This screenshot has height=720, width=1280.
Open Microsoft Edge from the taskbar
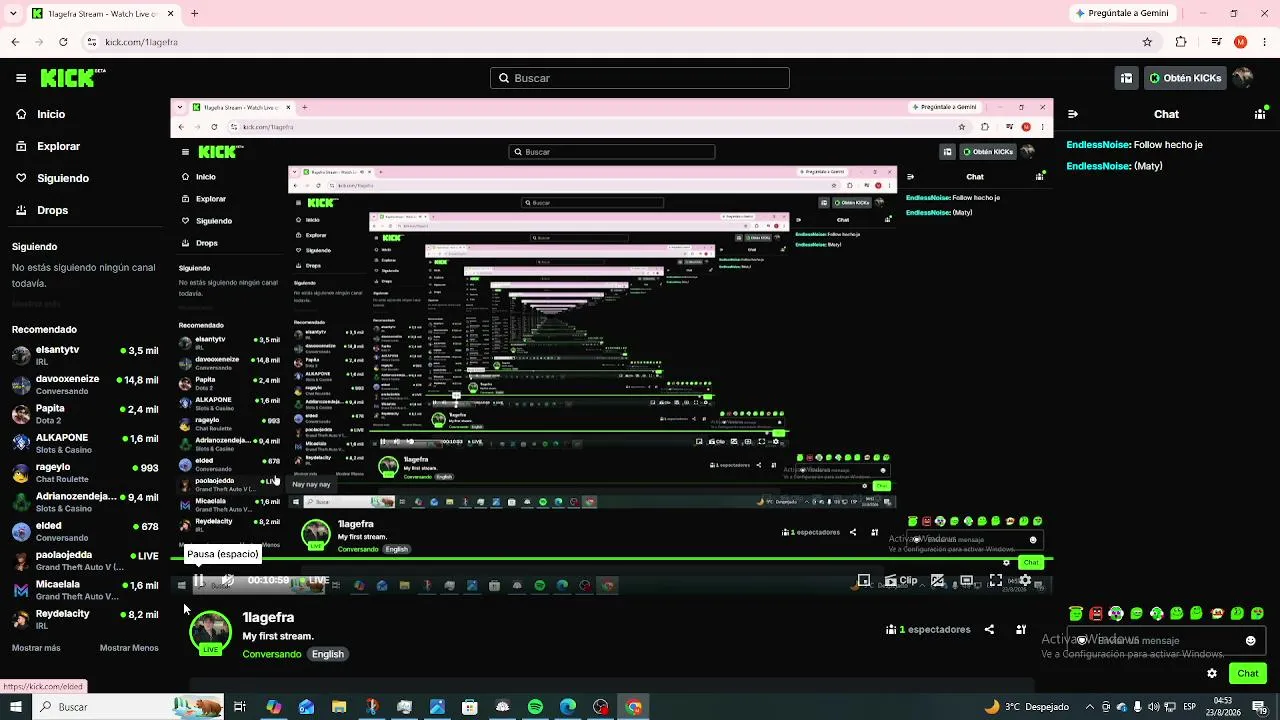click(567, 707)
